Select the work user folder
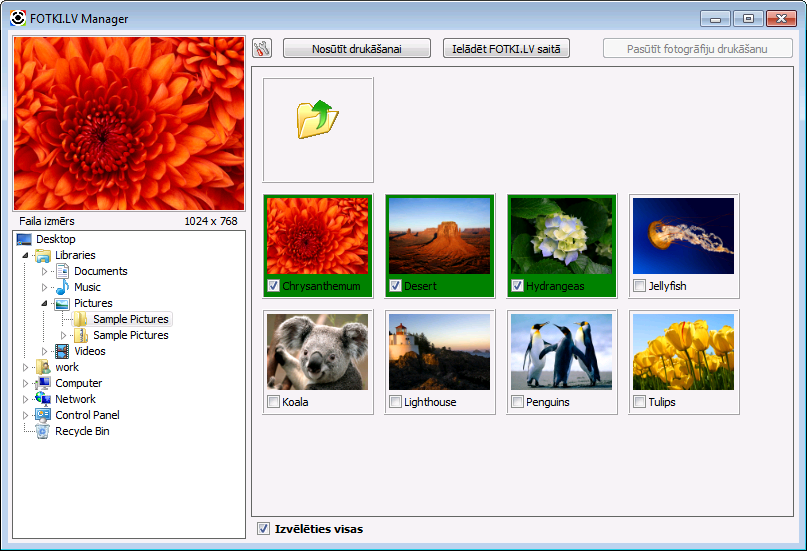Viewport: 807px width, 551px height. point(66,367)
